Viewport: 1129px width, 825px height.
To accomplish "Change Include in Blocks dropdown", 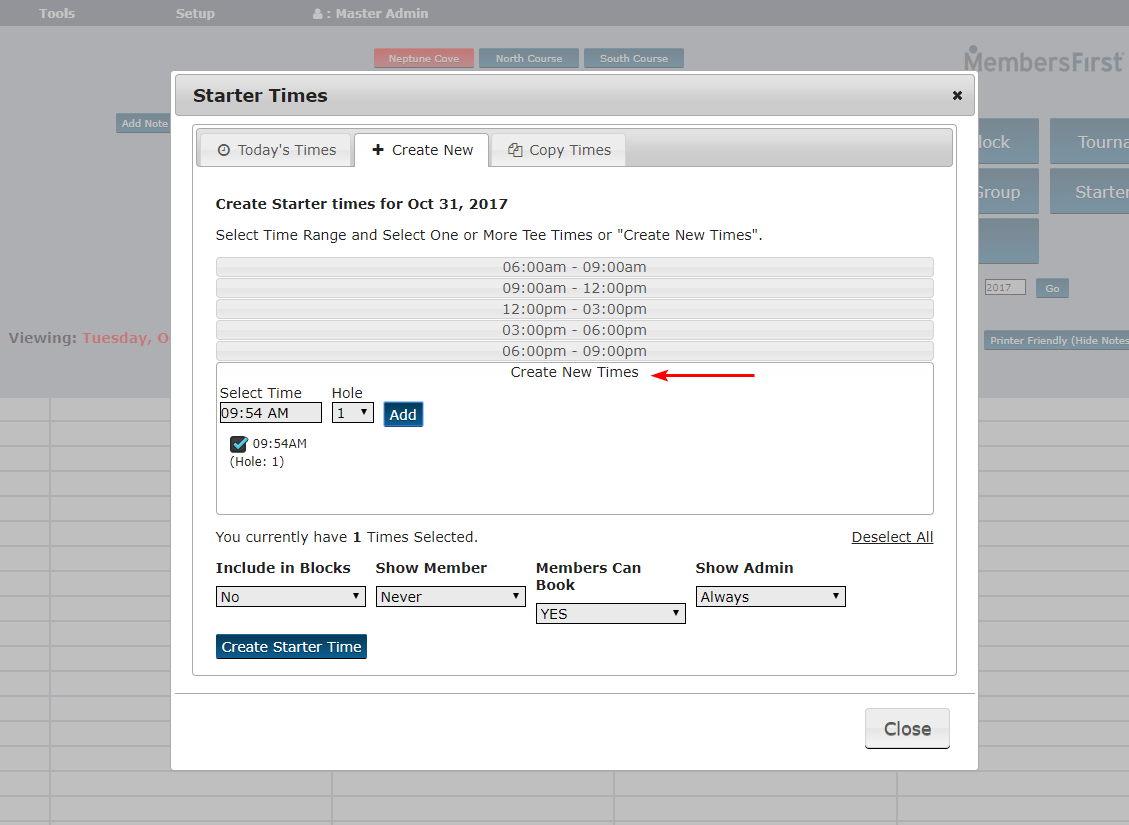I will [x=290, y=596].
